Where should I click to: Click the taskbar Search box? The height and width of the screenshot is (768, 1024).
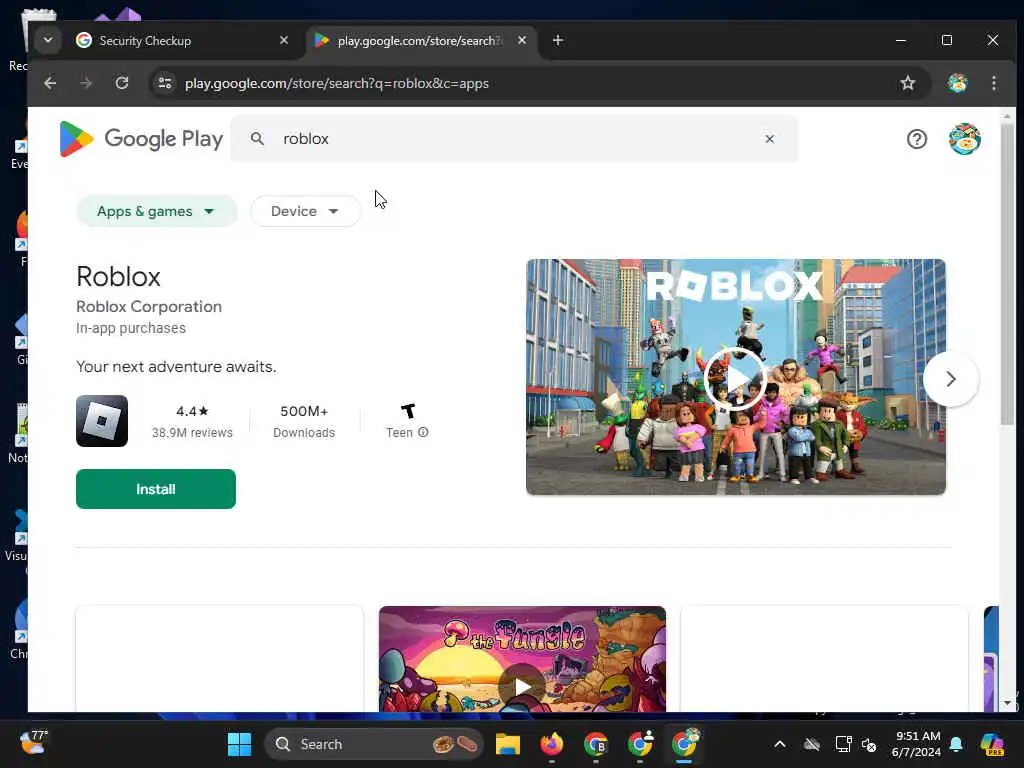(x=374, y=744)
